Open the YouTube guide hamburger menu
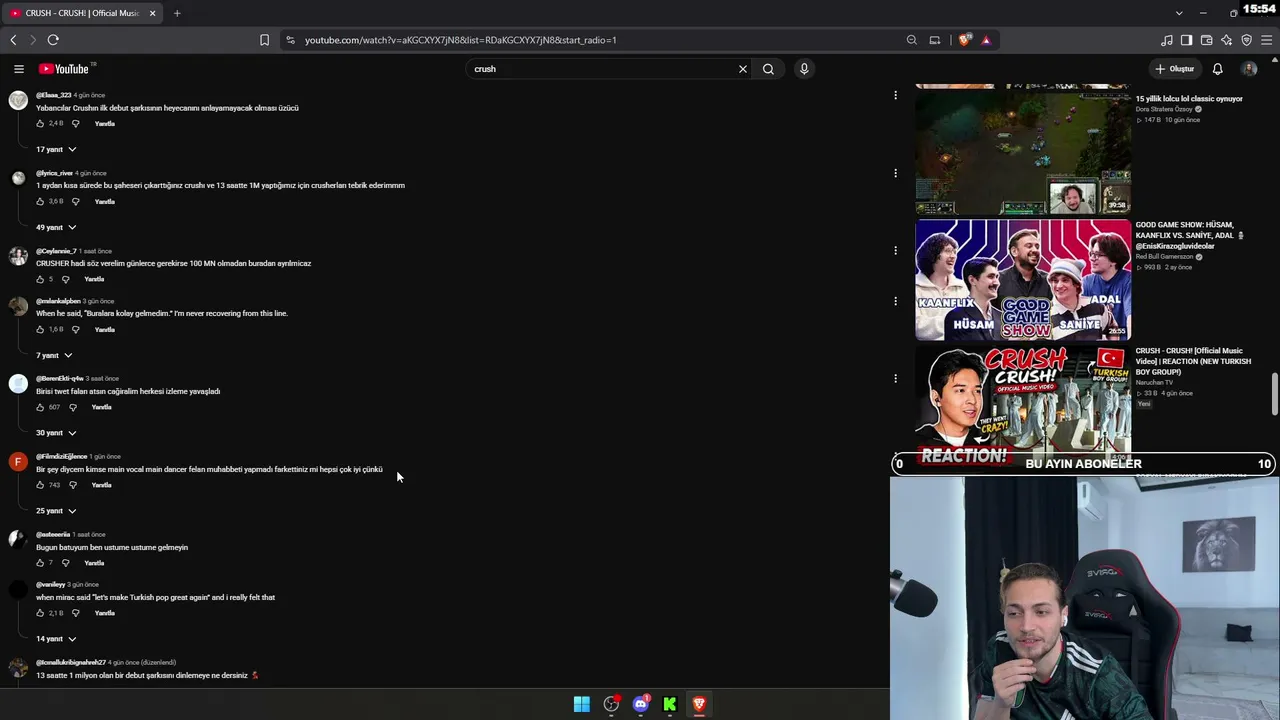Image resolution: width=1280 pixels, height=720 pixels. (x=19, y=69)
